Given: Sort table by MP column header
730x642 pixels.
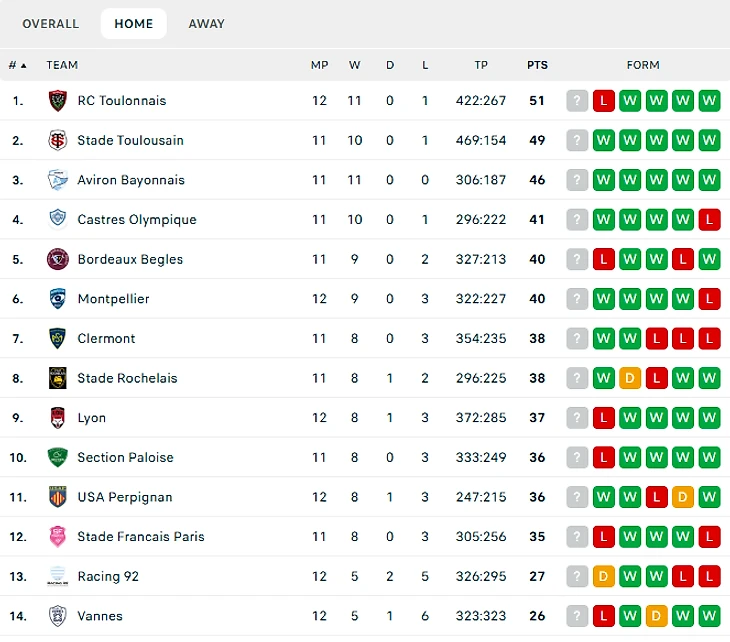Looking at the screenshot, I should pos(319,65).
